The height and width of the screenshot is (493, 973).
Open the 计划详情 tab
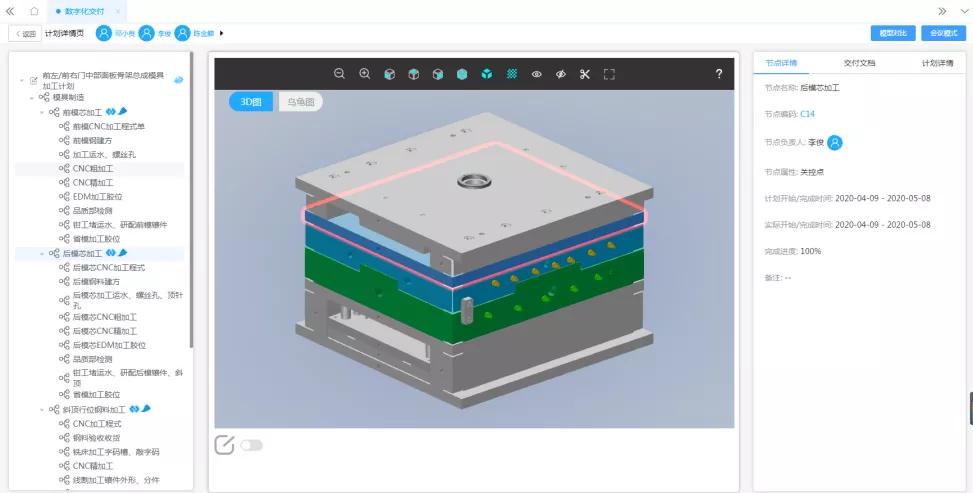(938, 63)
